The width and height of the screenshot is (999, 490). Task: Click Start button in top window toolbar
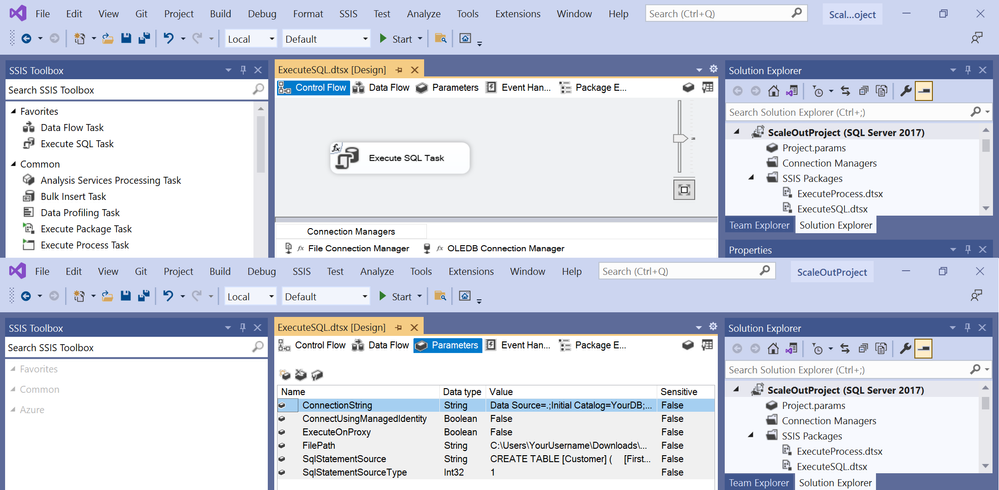396,39
